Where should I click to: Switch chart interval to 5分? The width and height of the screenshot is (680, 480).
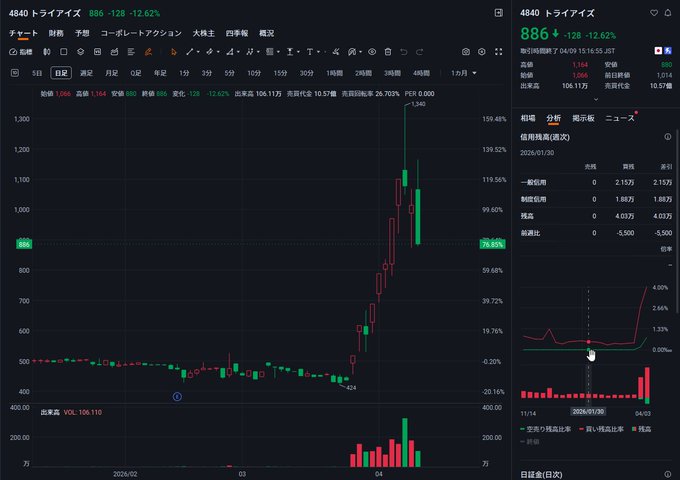229,73
